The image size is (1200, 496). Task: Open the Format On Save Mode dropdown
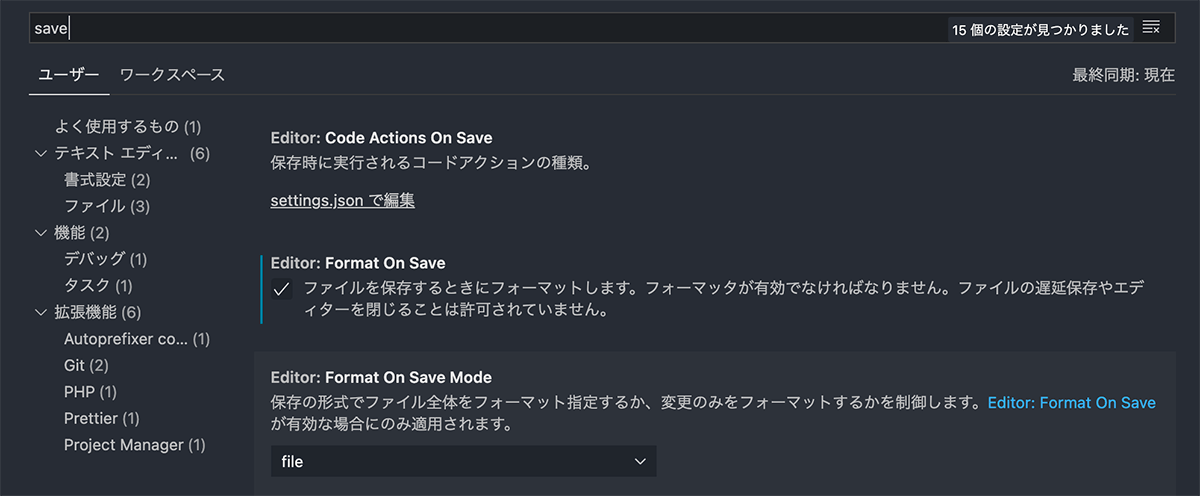click(x=463, y=461)
